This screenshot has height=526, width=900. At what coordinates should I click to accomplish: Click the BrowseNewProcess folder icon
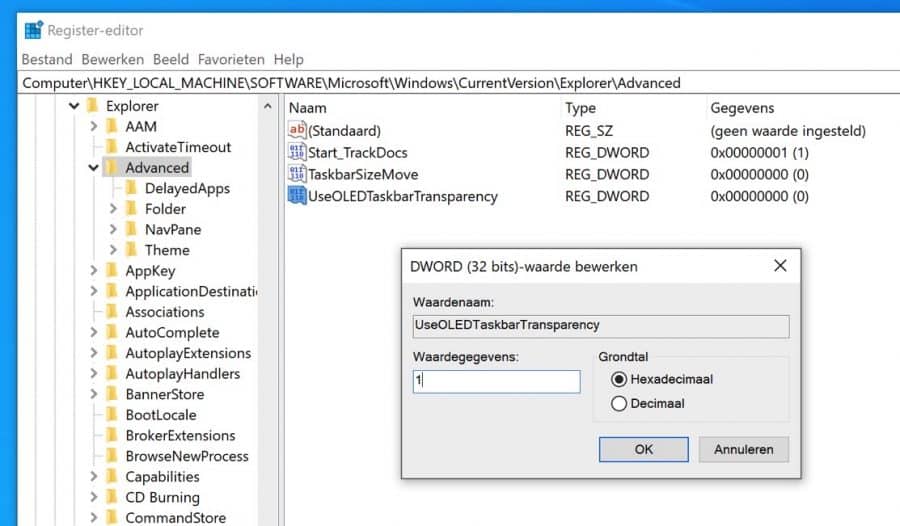(x=112, y=456)
